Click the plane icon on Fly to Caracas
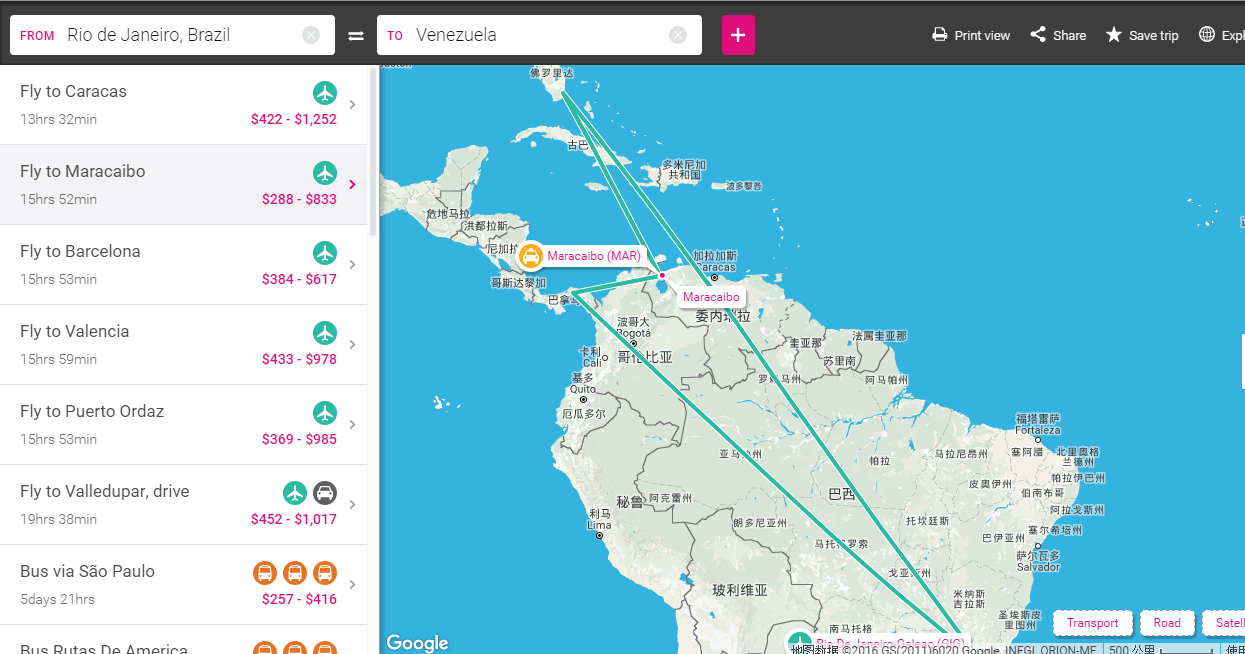 click(325, 93)
